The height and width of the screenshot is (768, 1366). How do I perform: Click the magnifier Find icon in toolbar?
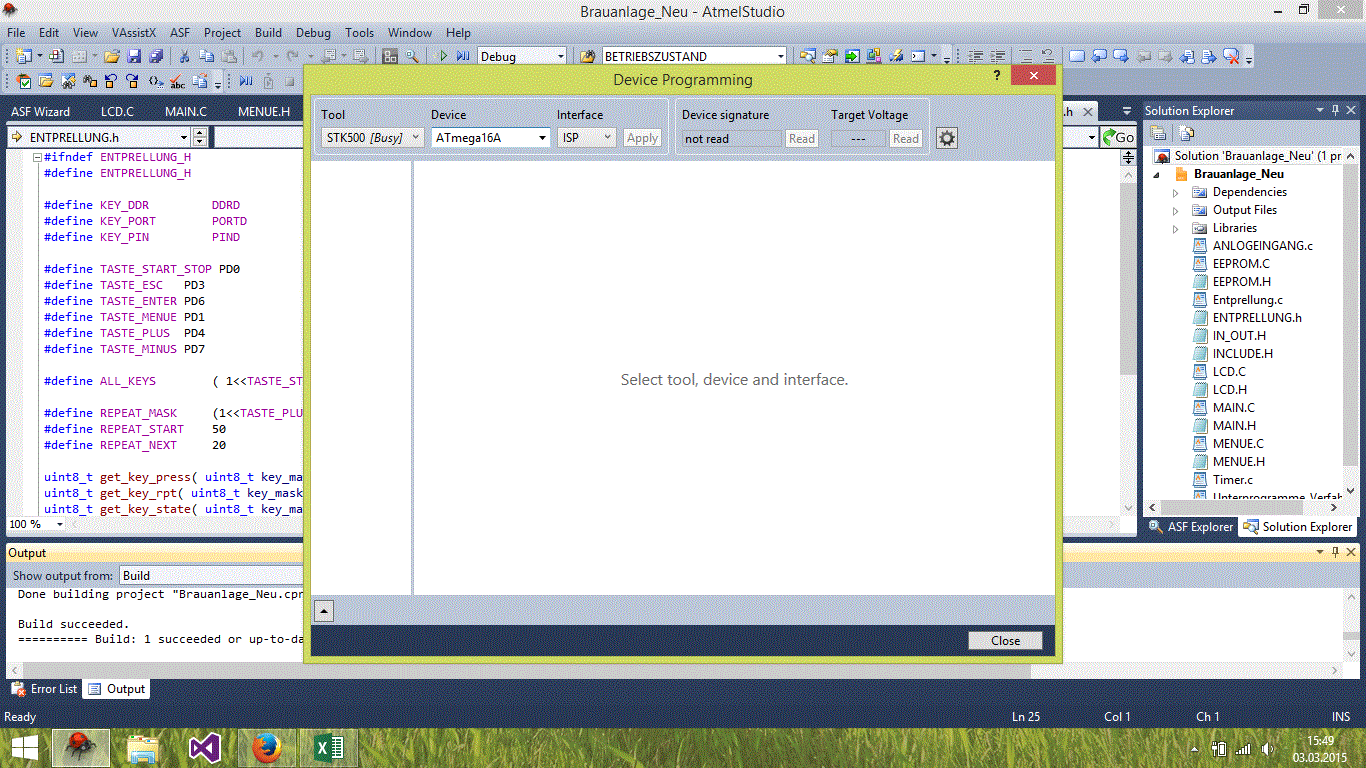click(x=411, y=56)
